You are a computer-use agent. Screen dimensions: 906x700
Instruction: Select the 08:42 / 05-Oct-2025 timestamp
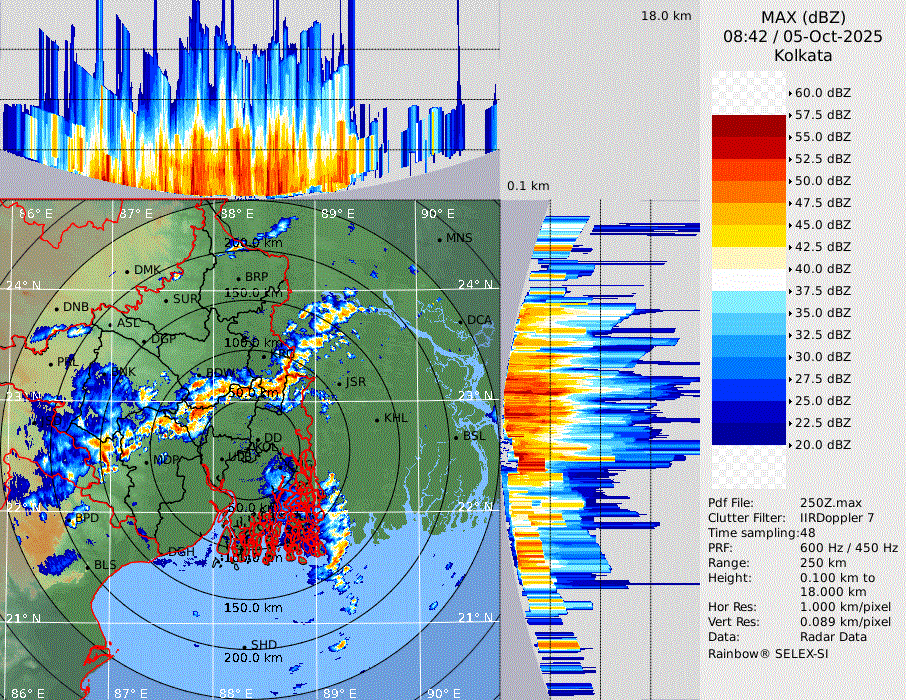(x=803, y=37)
